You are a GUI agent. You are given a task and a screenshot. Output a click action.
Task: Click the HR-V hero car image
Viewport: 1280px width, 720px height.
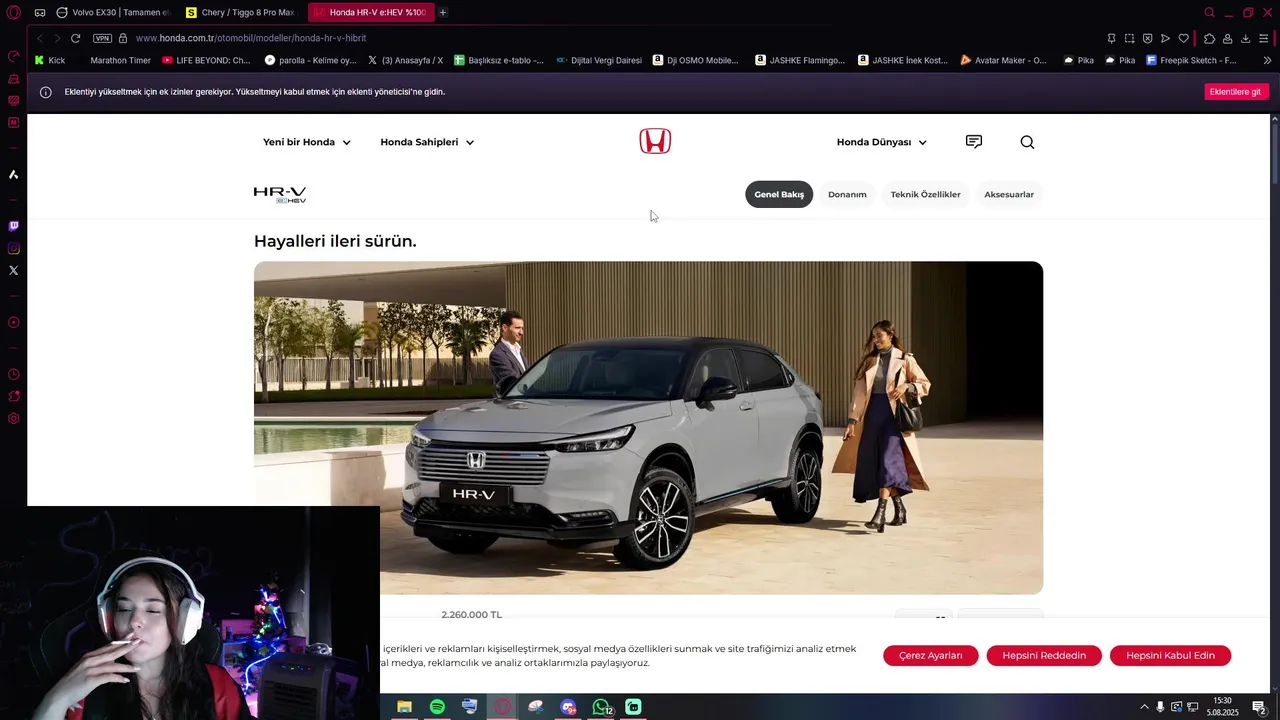(x=648, y=428)
